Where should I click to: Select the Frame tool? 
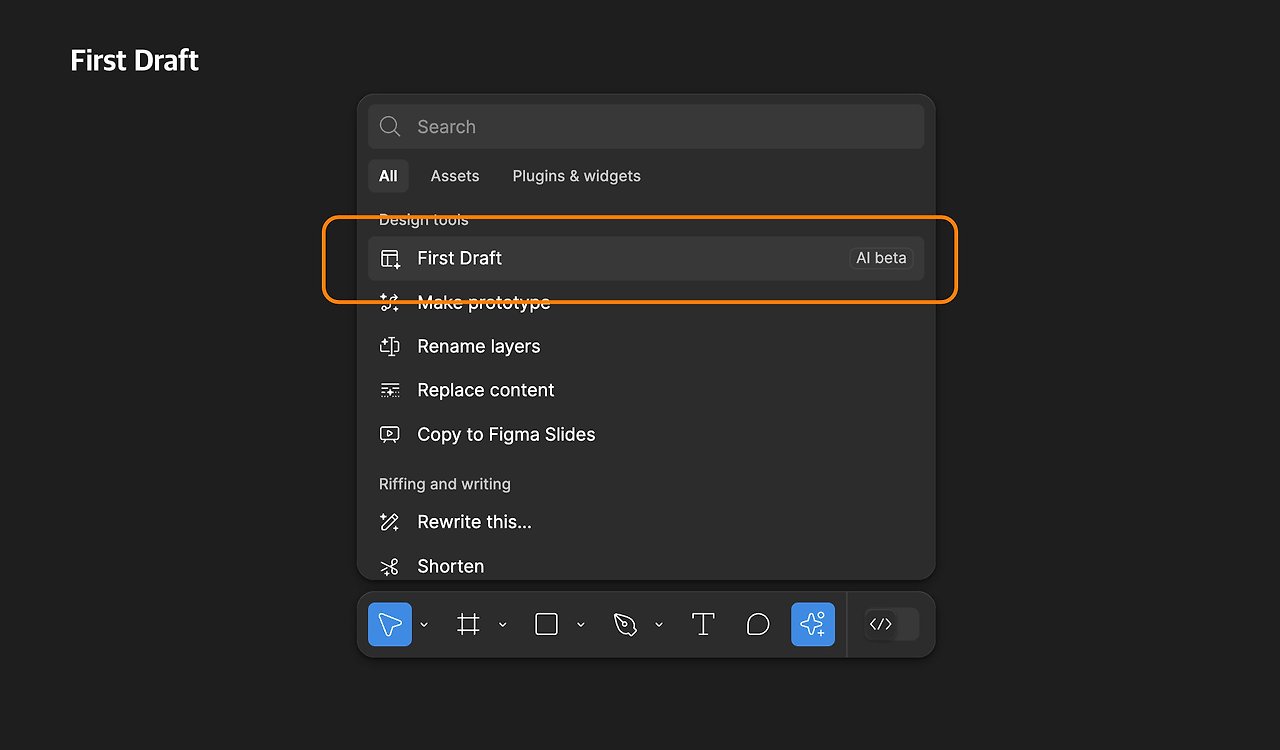tap(468, 624)
